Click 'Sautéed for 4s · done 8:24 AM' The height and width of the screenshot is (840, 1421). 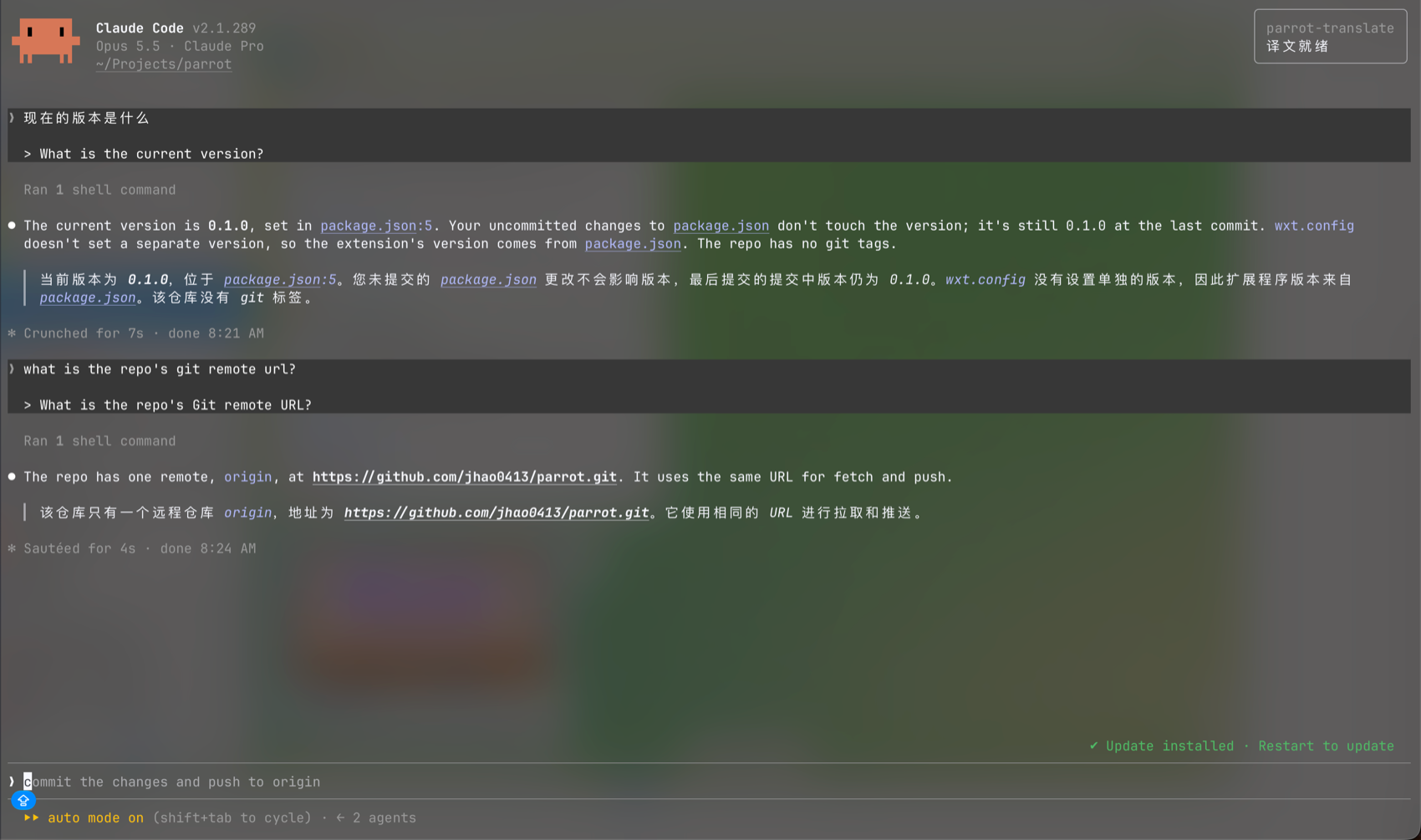(x=140, y=549)
